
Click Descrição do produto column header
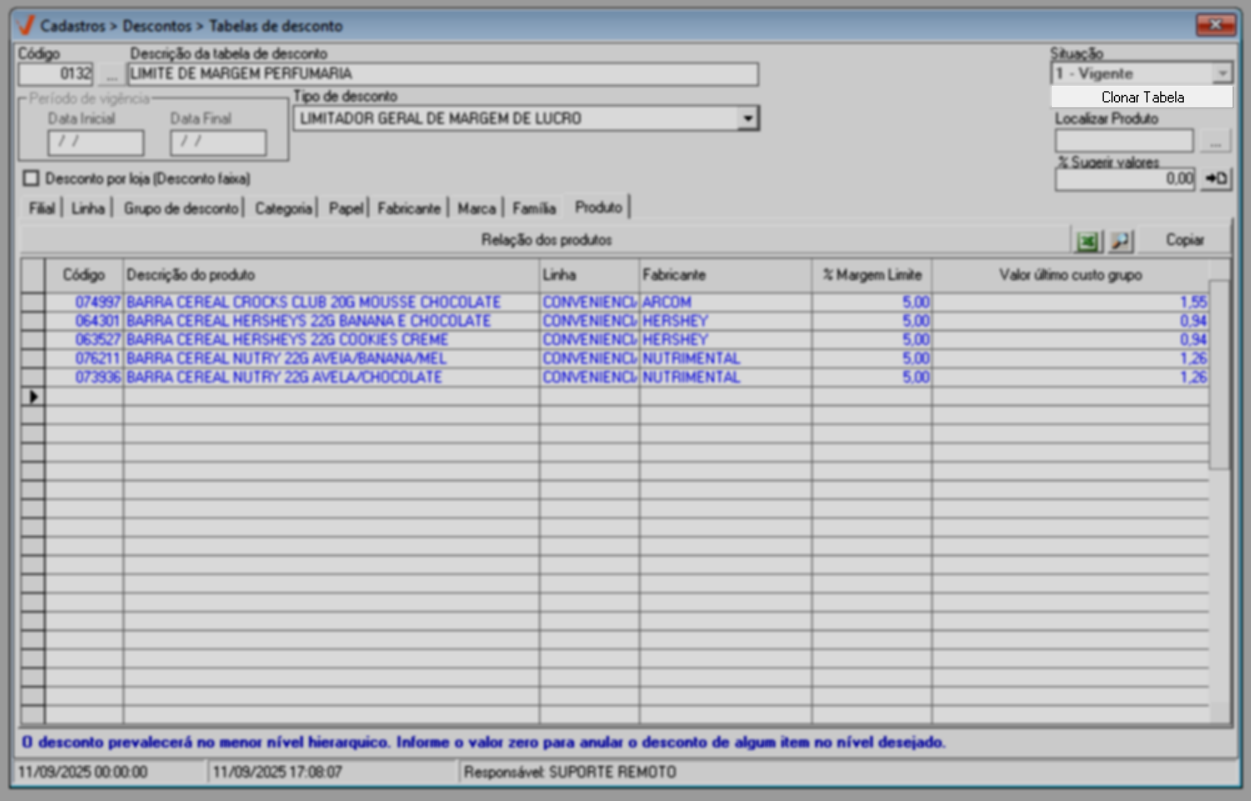331,275
